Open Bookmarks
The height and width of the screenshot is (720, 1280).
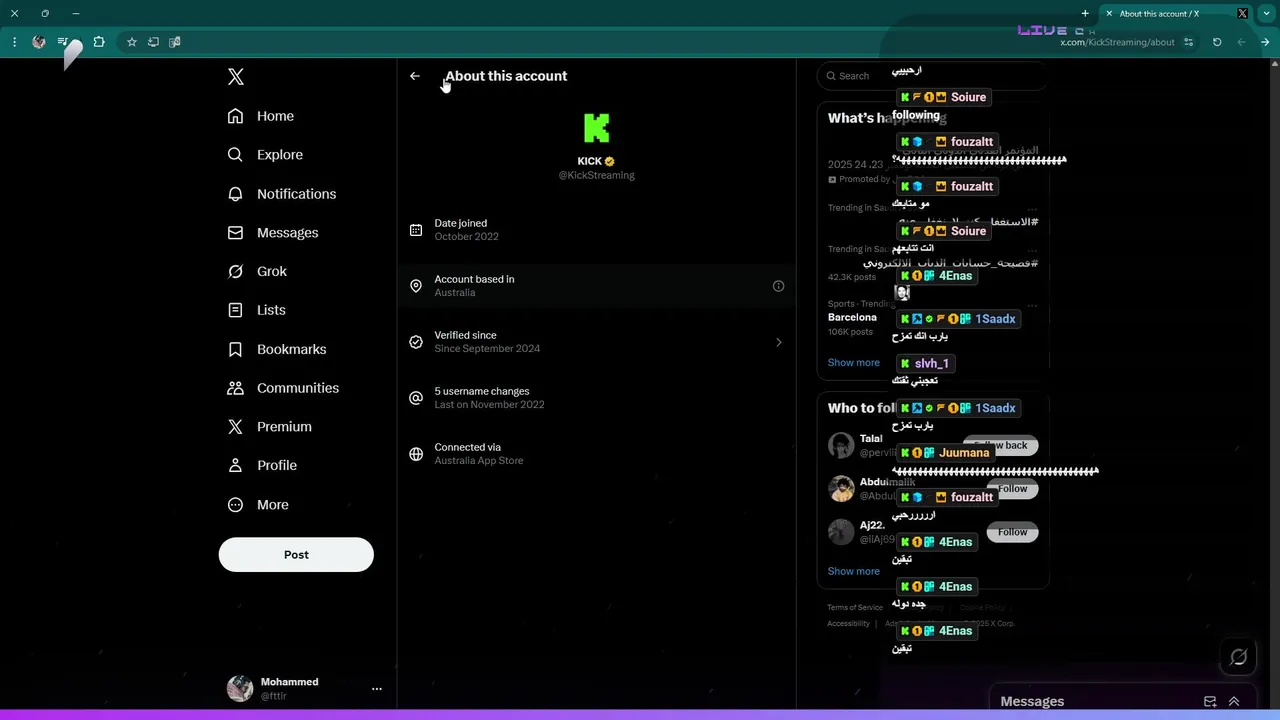point(276,349)
